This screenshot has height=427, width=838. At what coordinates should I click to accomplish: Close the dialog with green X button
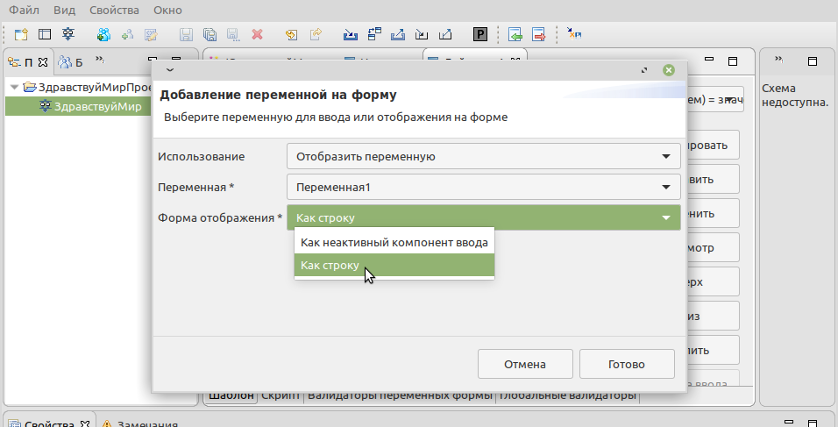669,70
